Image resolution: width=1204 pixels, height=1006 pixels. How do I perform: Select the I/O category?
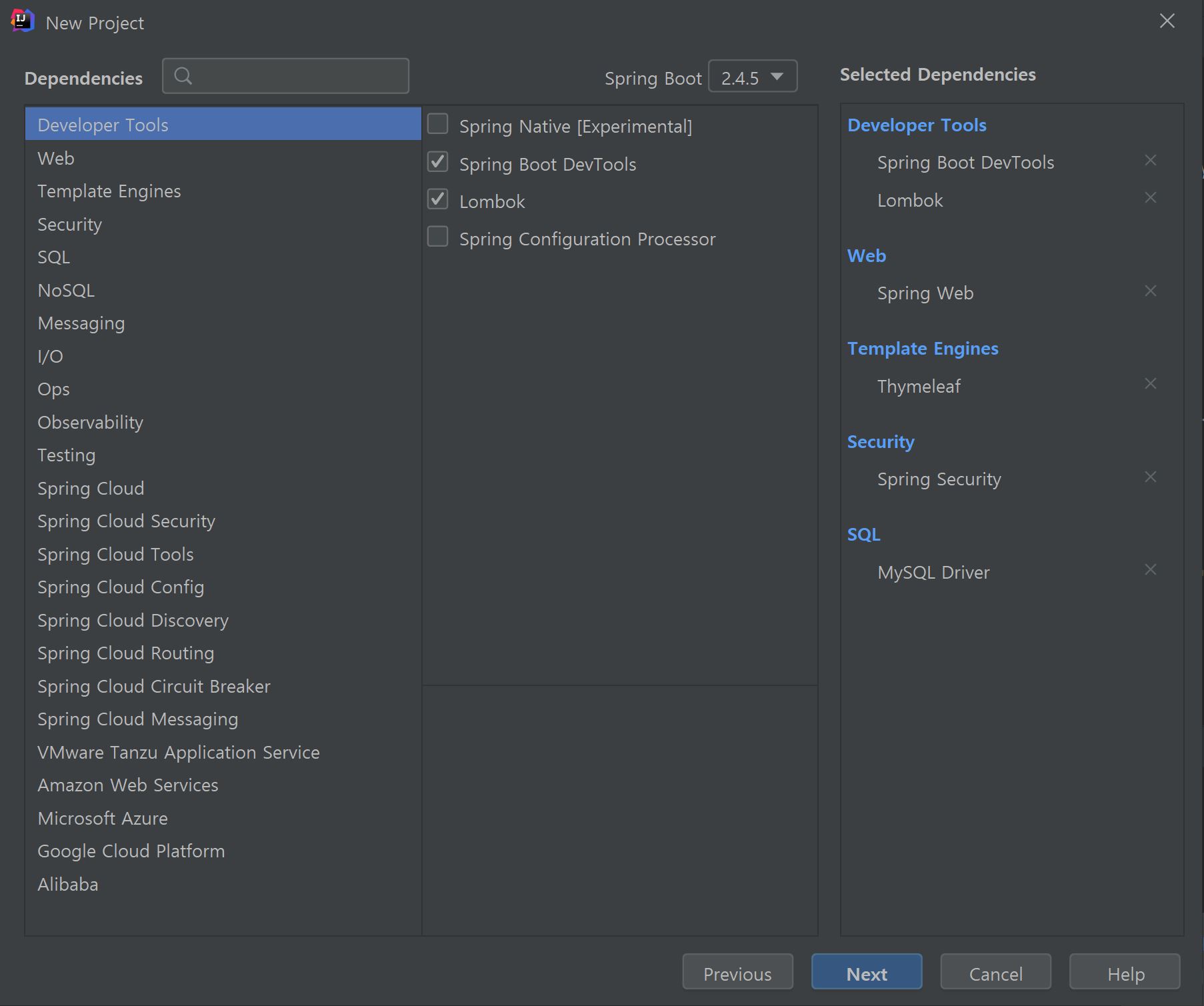click(223, 356)
